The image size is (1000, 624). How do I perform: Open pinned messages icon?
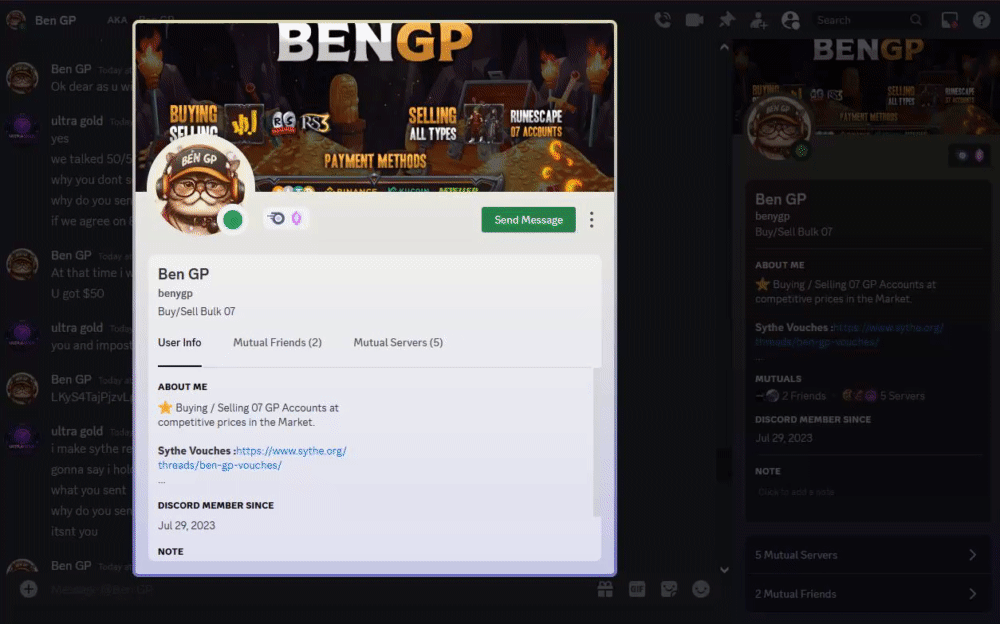(x=726, y=20)
